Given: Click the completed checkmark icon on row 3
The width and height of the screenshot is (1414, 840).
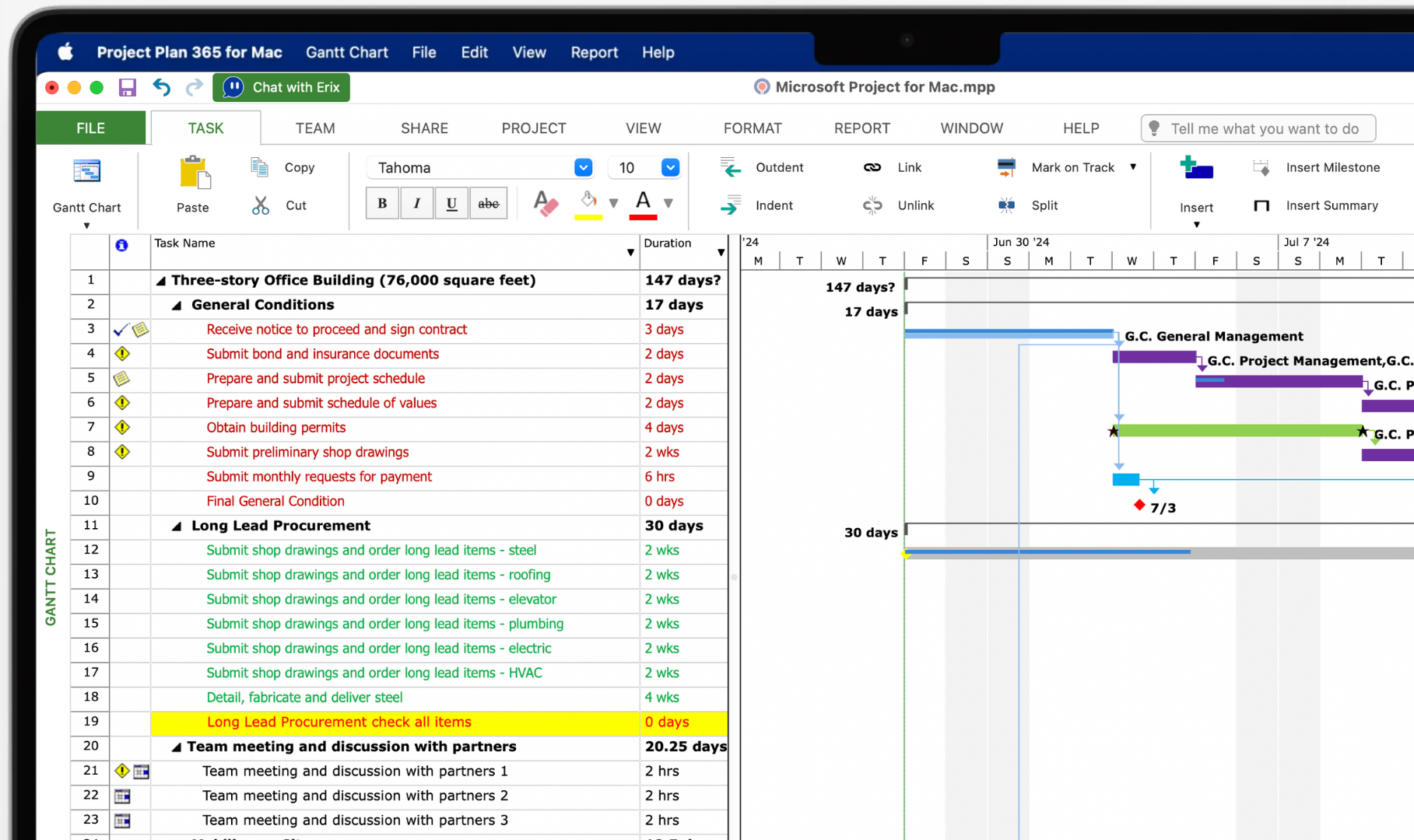Looking at the screenshot, I should coord(121,330).
